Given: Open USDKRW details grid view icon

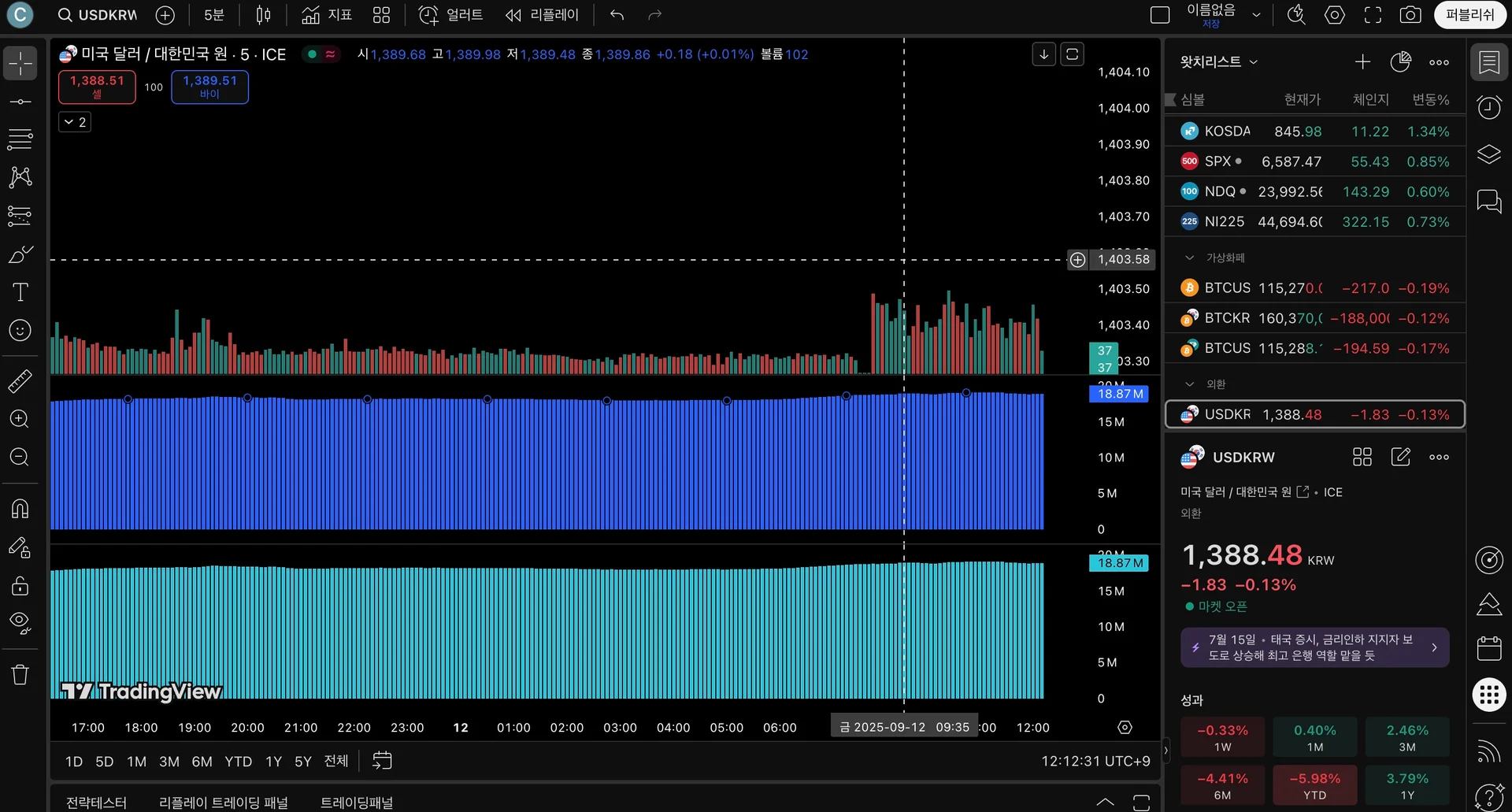Looking at the screenshot, I should (x=1362, y=457).
